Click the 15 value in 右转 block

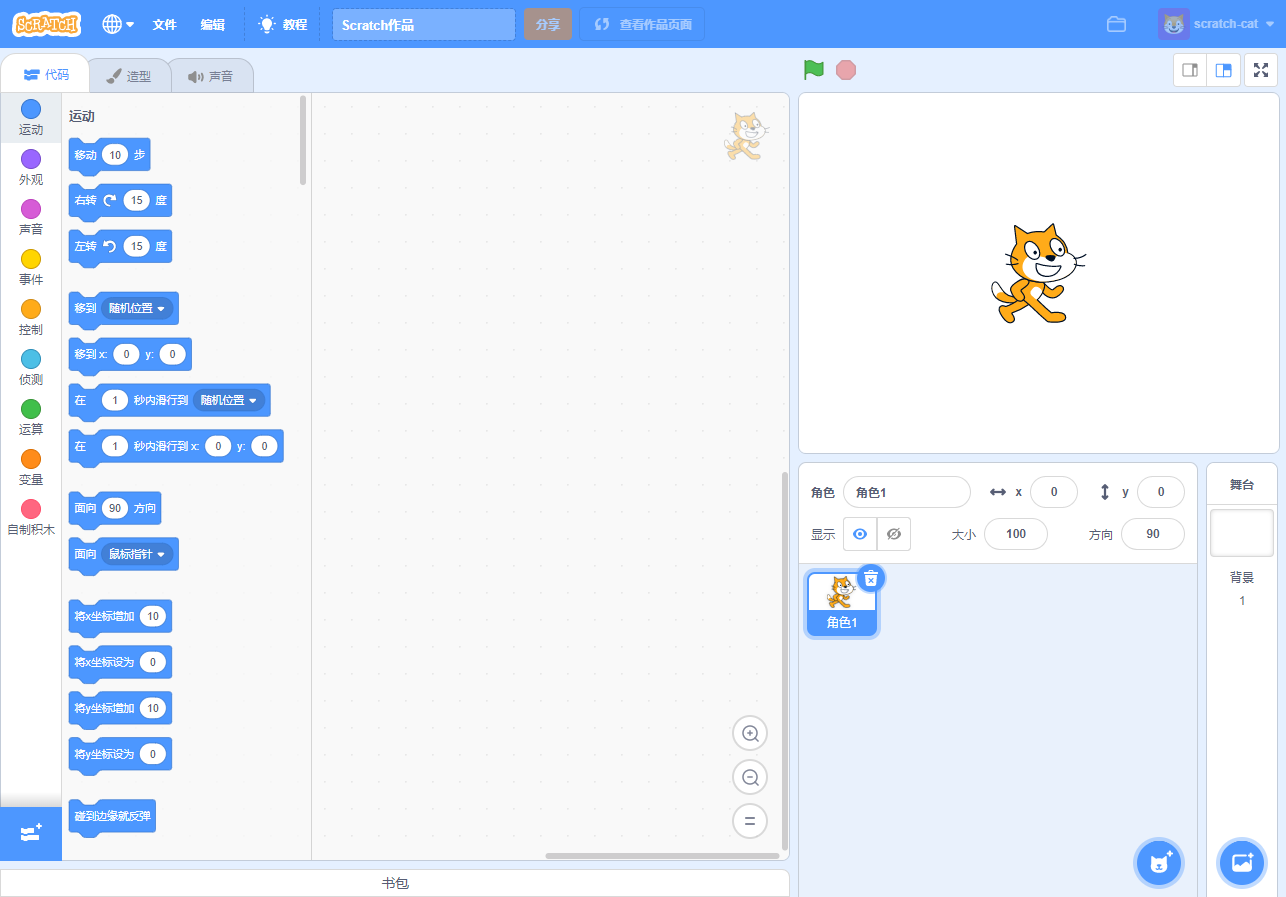[137, 200]
